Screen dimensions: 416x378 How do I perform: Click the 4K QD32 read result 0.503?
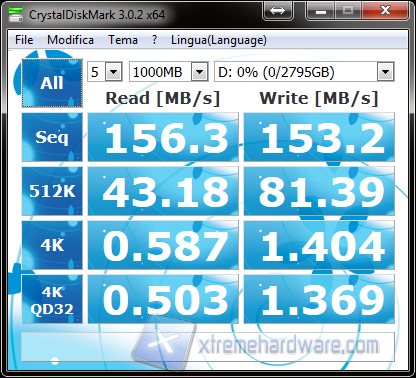click(x=163, y=299)
